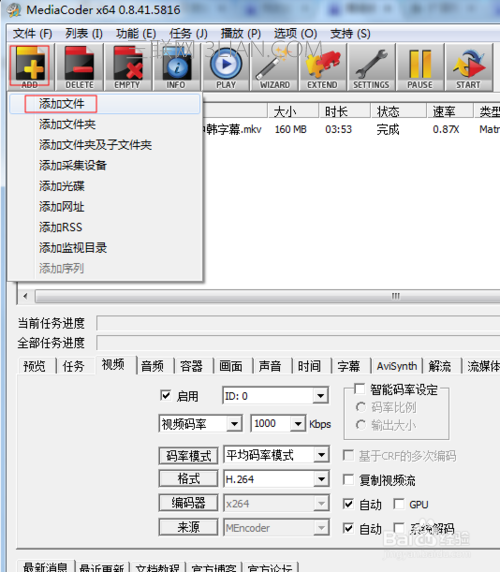
Task: Open the SETTINGS wrench icon
Action: 372,67
